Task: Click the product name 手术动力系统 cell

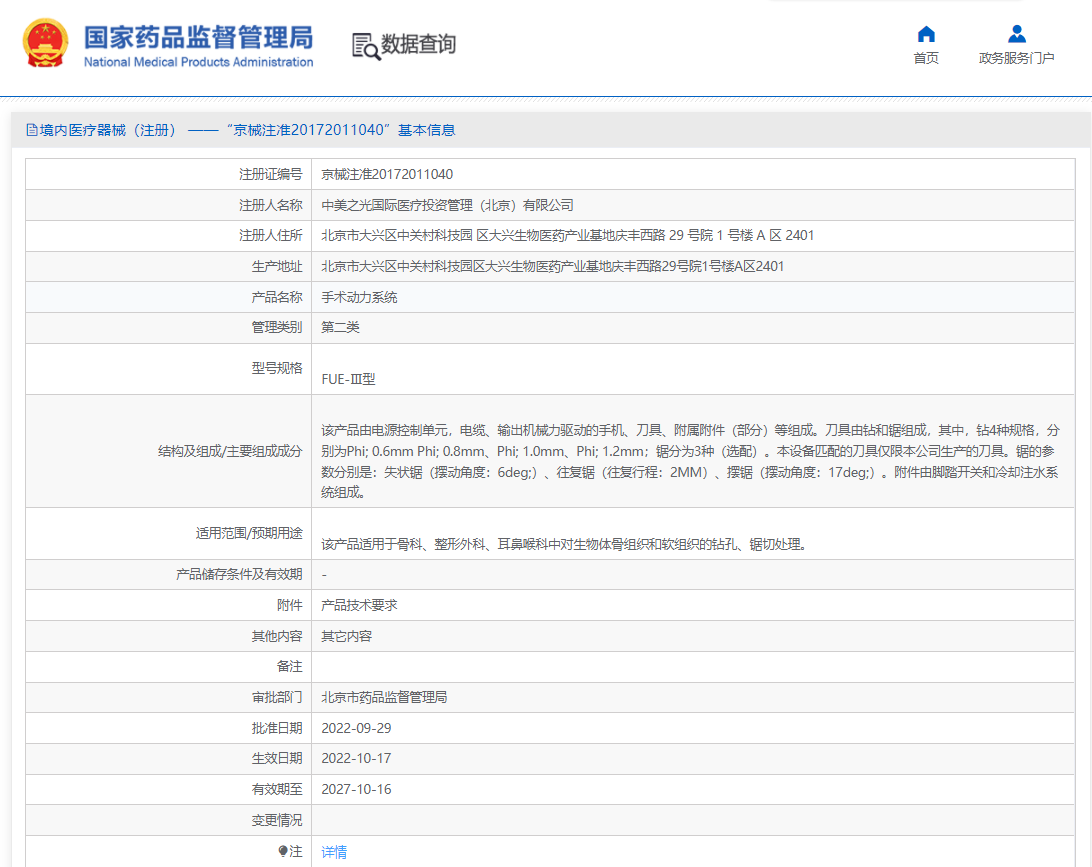Action: click(x=358, y=297)
